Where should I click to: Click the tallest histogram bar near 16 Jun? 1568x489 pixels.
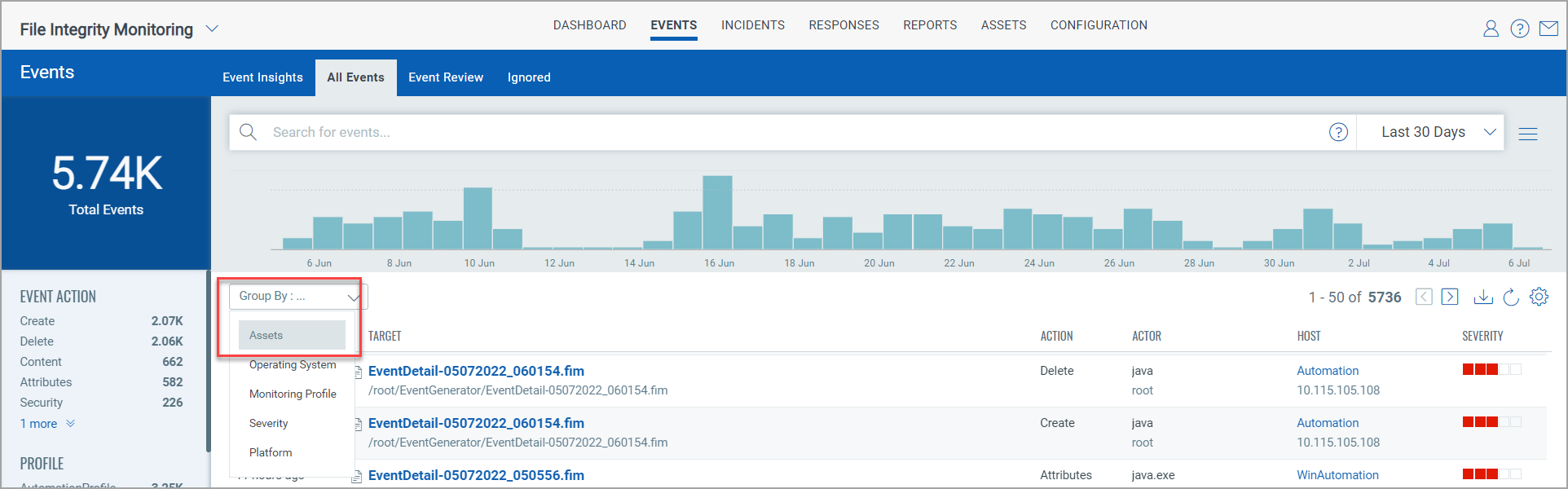[x=717, y=213]
